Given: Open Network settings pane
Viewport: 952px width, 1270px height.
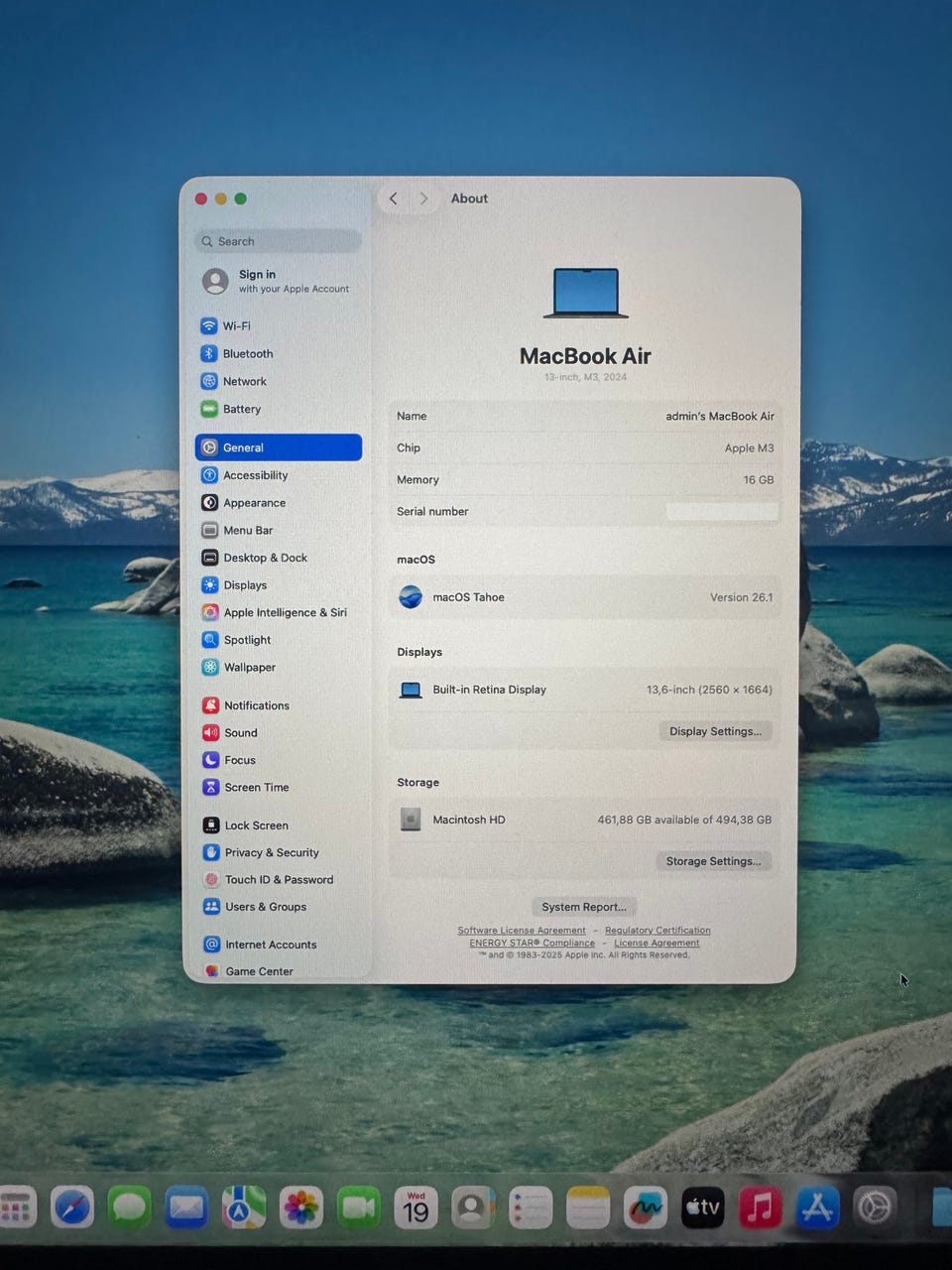Looking at the screenshot, I should tap(278, 381).
